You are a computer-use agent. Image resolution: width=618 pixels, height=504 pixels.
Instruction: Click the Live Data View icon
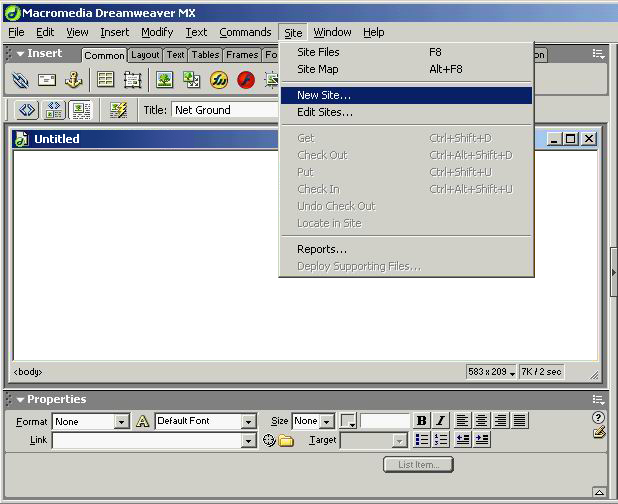[118, 110]
